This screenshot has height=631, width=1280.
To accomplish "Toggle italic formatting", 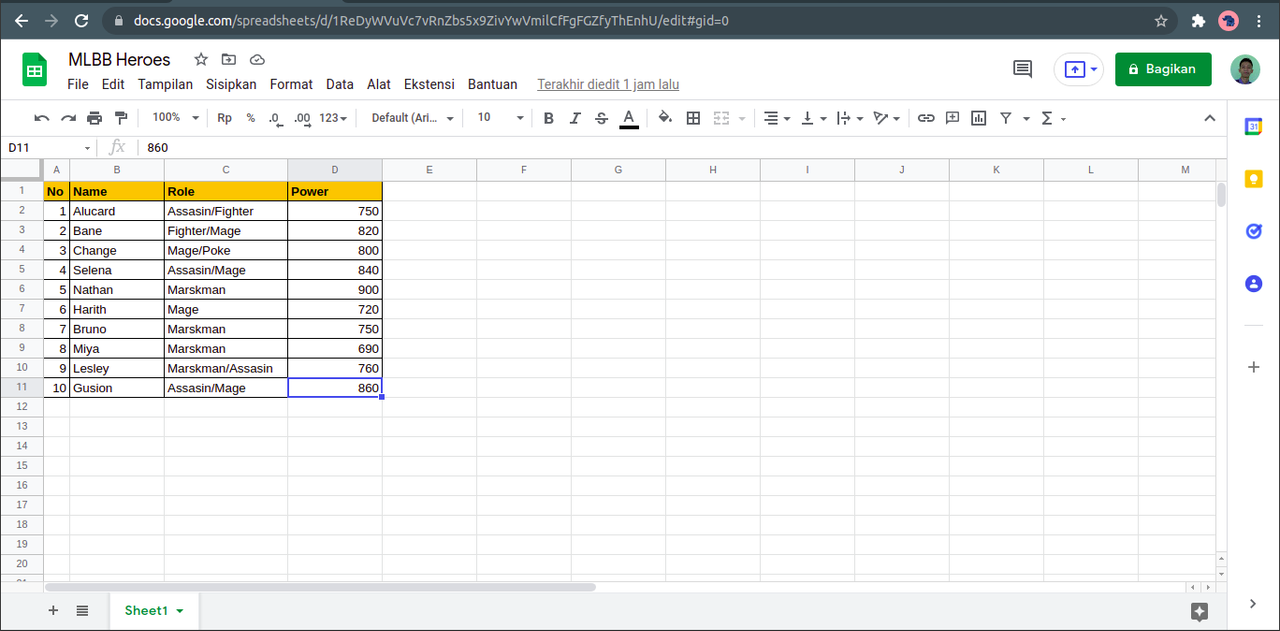I will point(575,118).
